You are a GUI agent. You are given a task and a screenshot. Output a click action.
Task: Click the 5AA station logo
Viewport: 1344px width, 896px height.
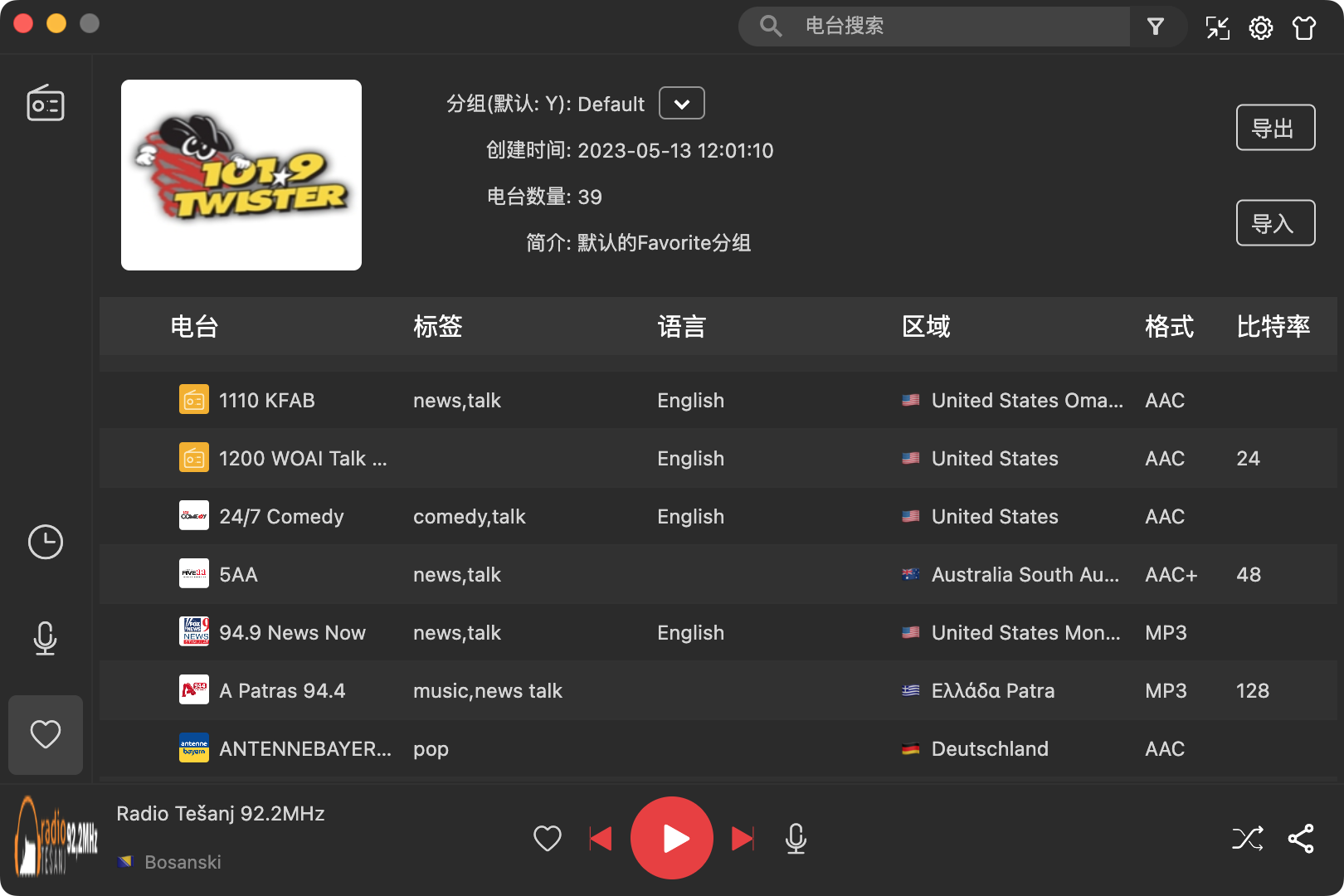pyautogui.click(x=194, y=574)
